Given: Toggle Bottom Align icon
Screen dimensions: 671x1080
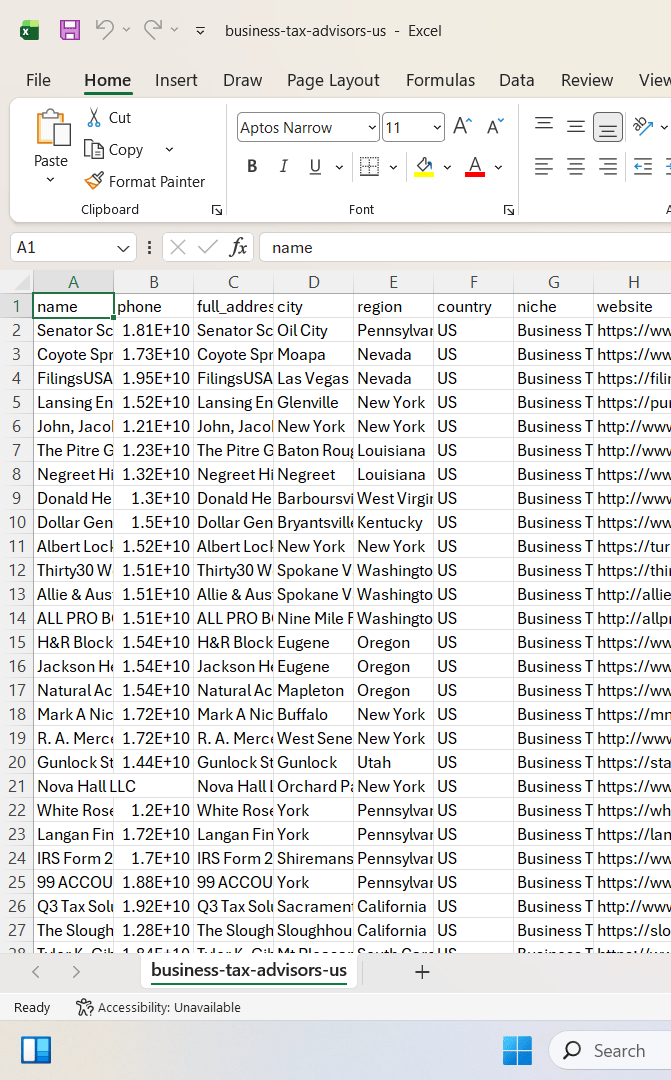Looking at the screenshot, I should [x=608, y=127].
